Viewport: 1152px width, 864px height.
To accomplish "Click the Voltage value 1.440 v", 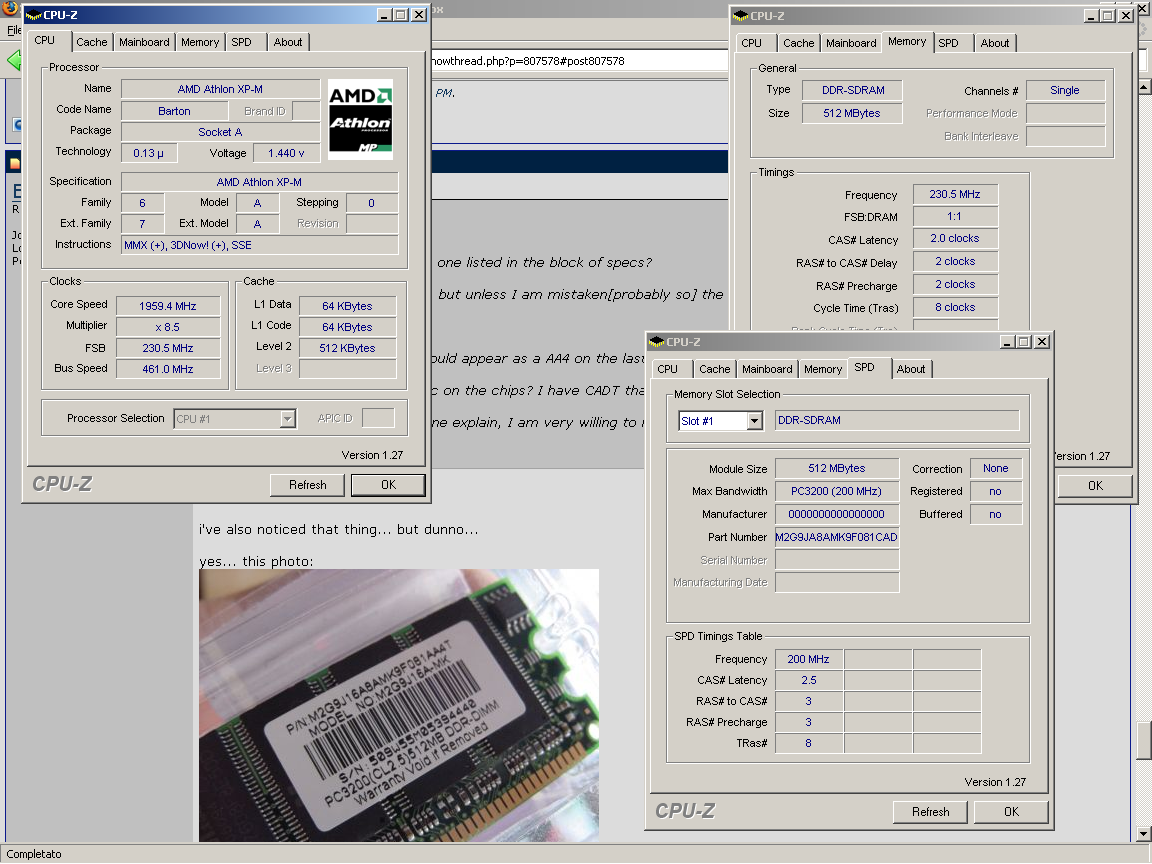I will tap(287, 153).
